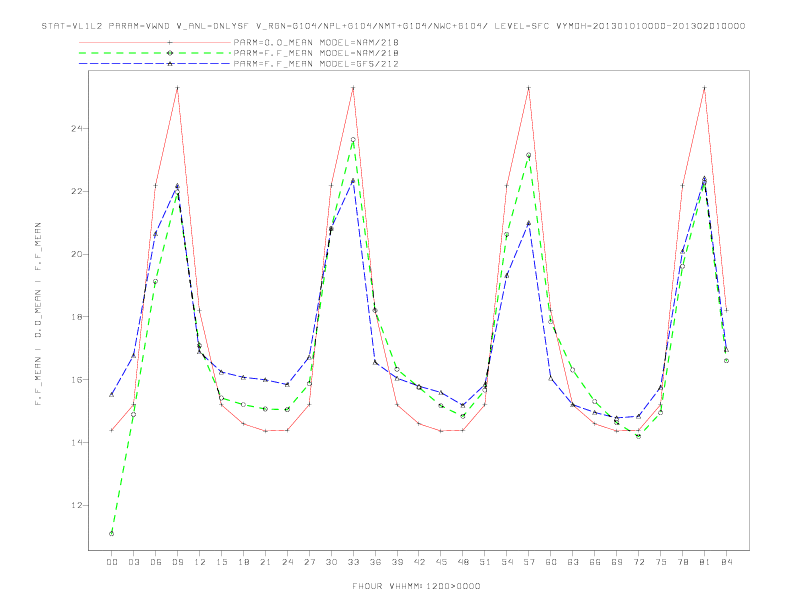
Task: Click the green dashed legend line sample
Action: pyautogui.click(x=155, y=53)
